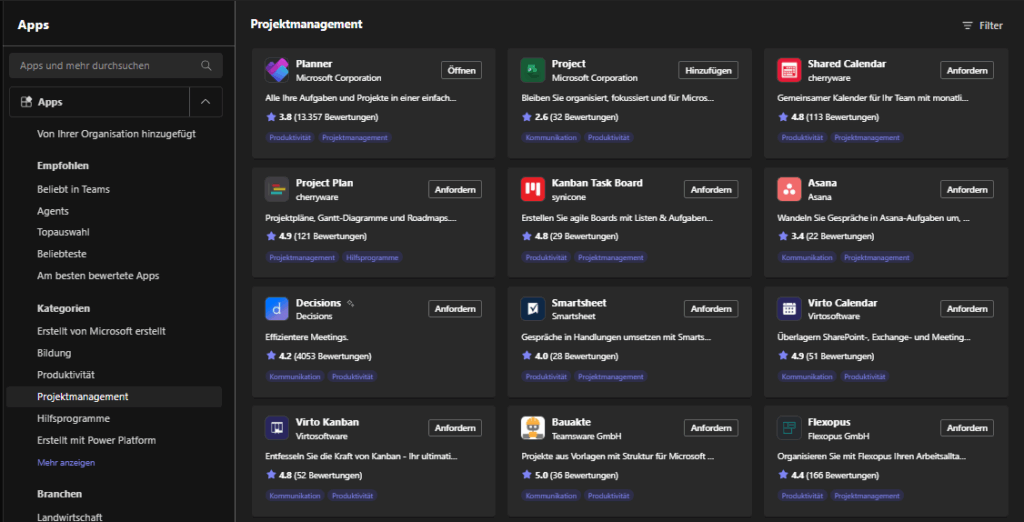Viewport: 1024px width, 522px height.
Task: Click Projektmanagement tag on Shared Calendar card
Action: pos(867,138)
